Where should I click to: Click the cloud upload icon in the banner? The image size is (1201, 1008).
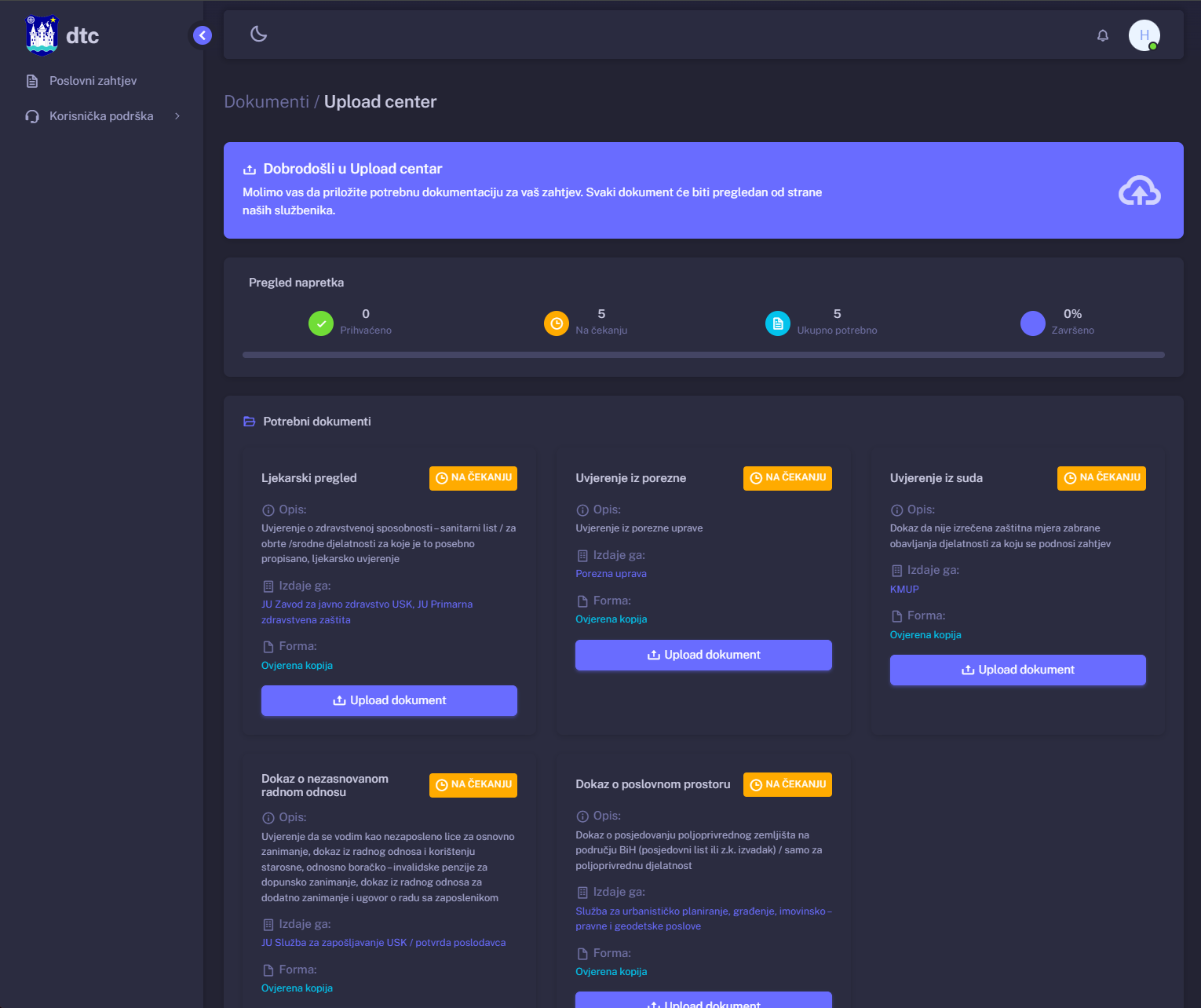pos(1139,191)
